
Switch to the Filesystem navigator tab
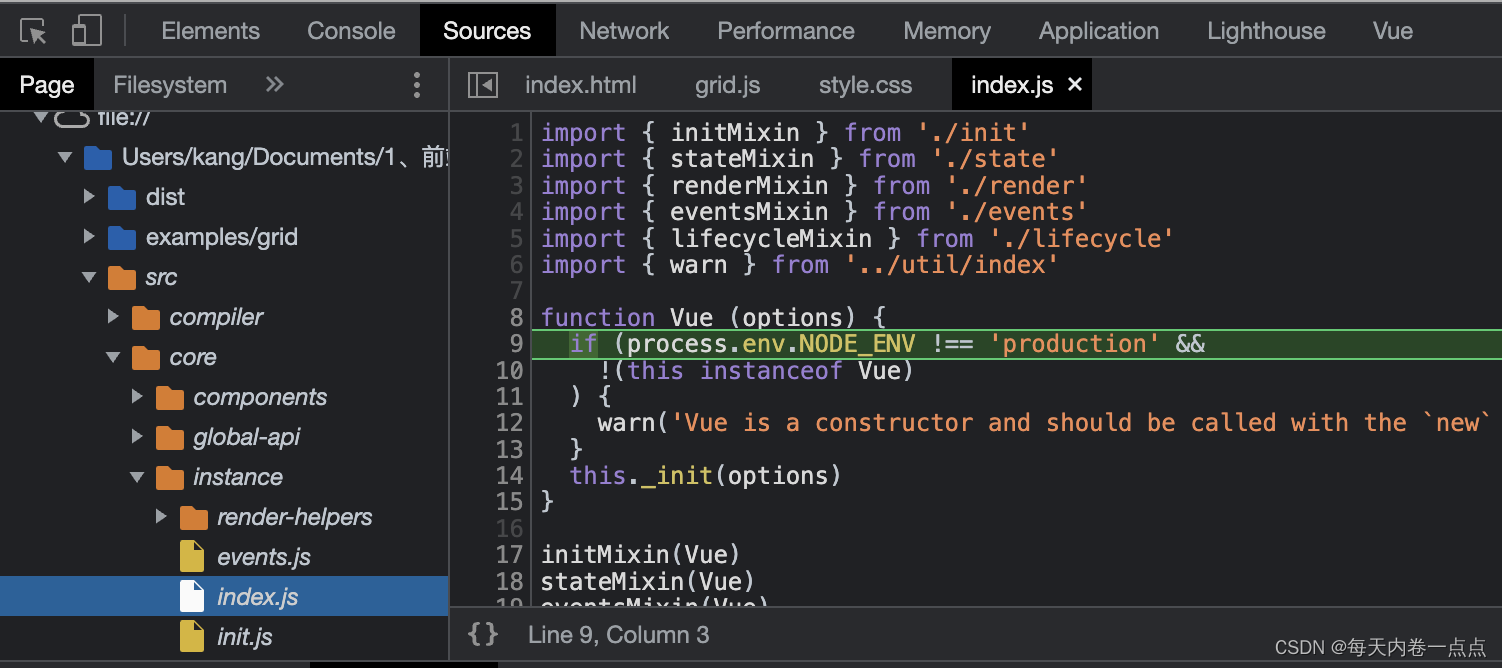click(170, 85)
